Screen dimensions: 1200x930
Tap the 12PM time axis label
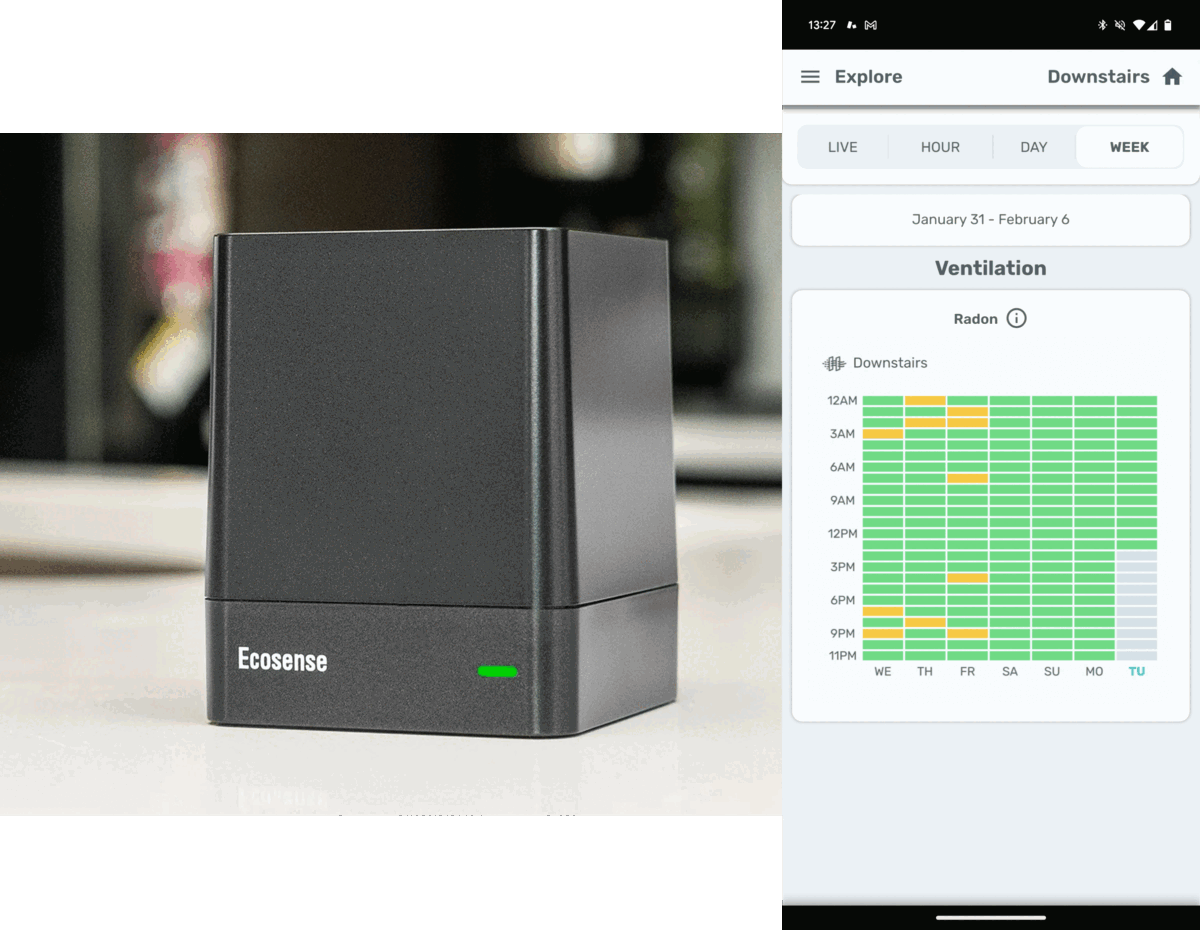pos(842,534)
